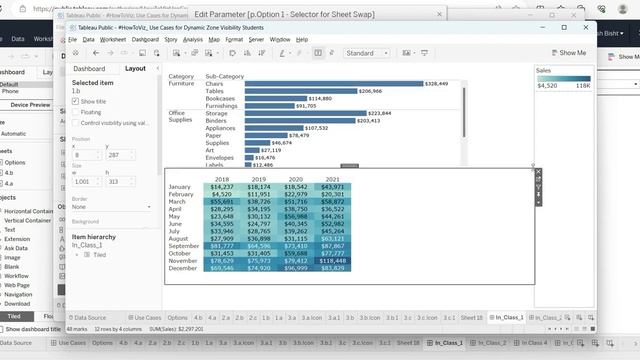The image size is (640, 360).
Task: Click the fix axes pin icon
Action: point(332,53)
